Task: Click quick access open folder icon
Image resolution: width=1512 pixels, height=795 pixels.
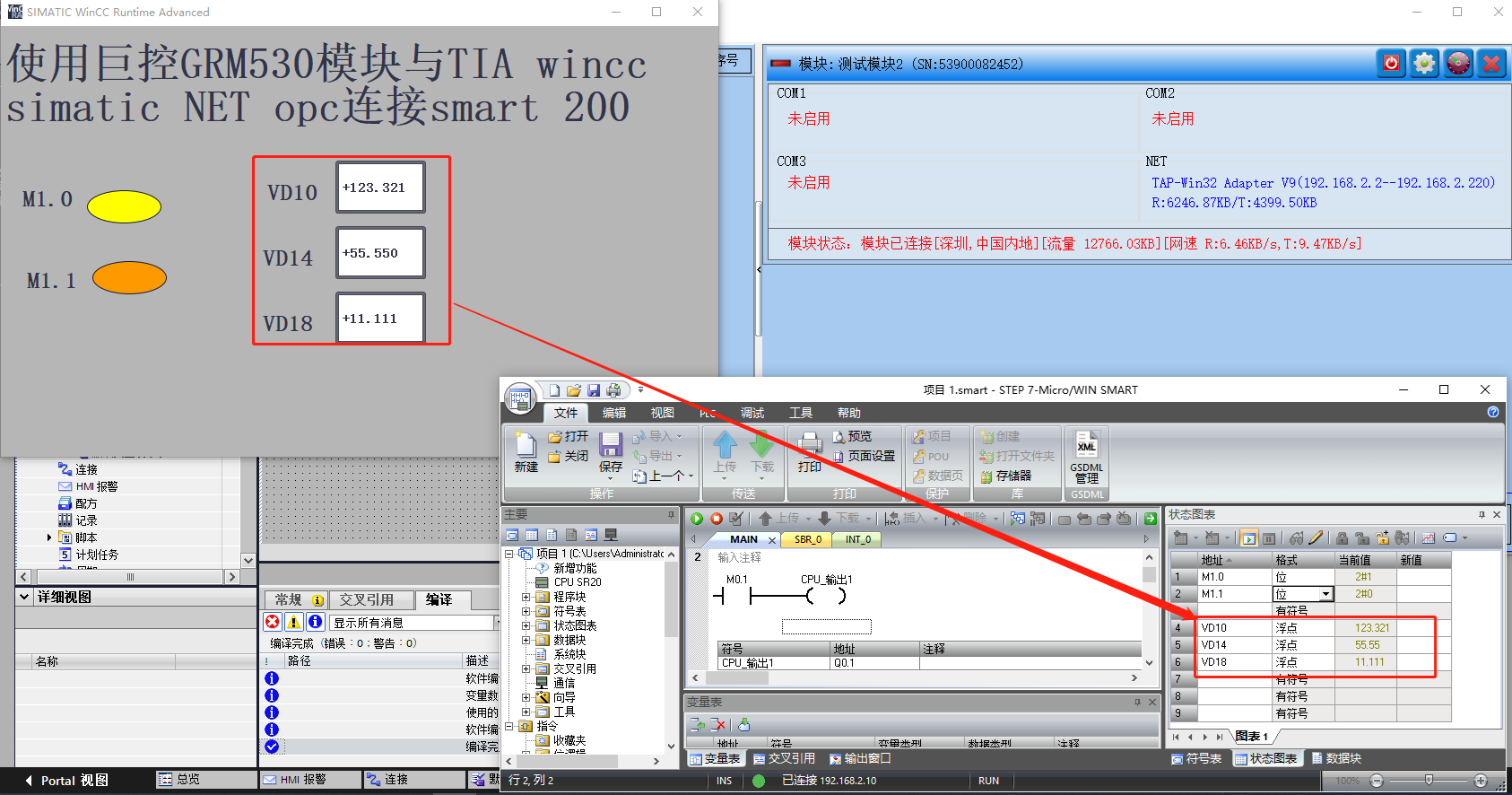Action: tap(574, 390)
